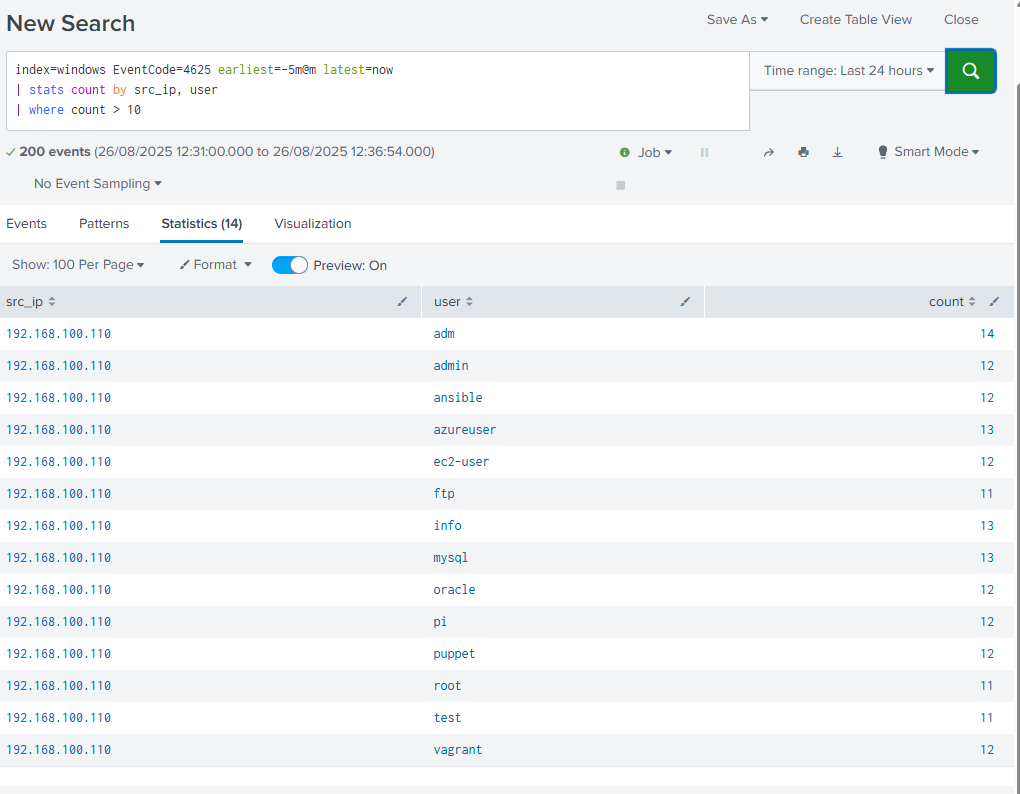Click Create Table View

(x=855, y=20)
